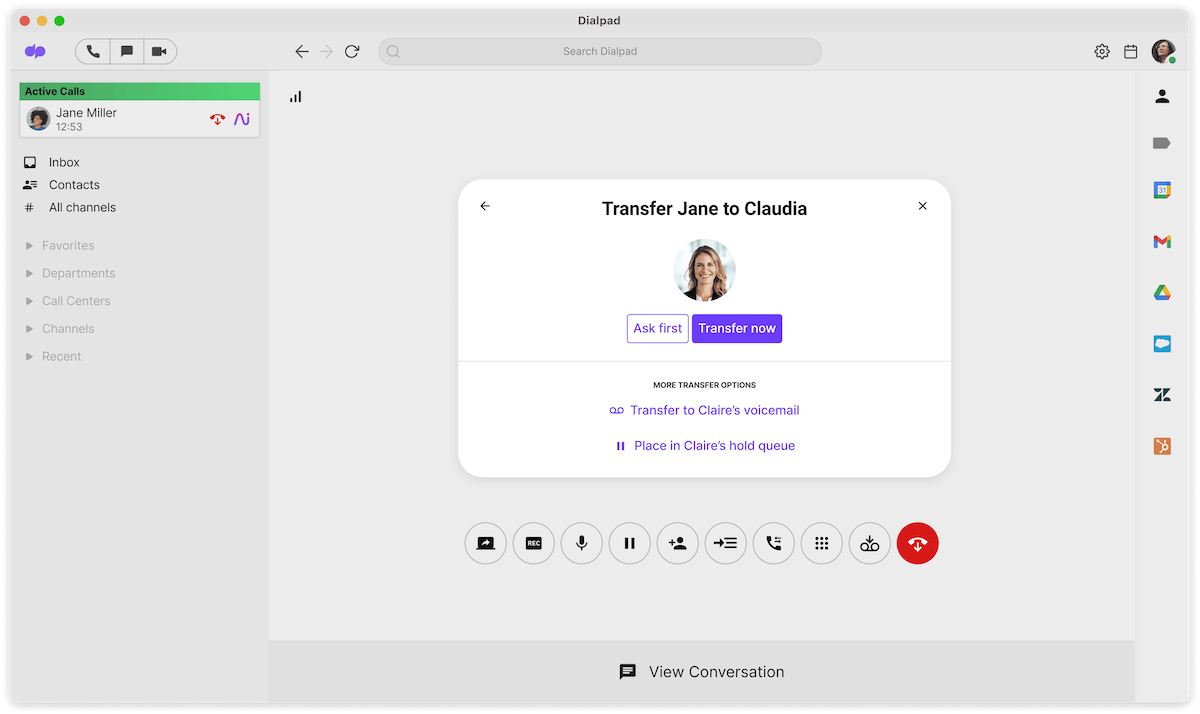Toggle the Ai transcription for Jane Miller

click(x=241, y=119)
